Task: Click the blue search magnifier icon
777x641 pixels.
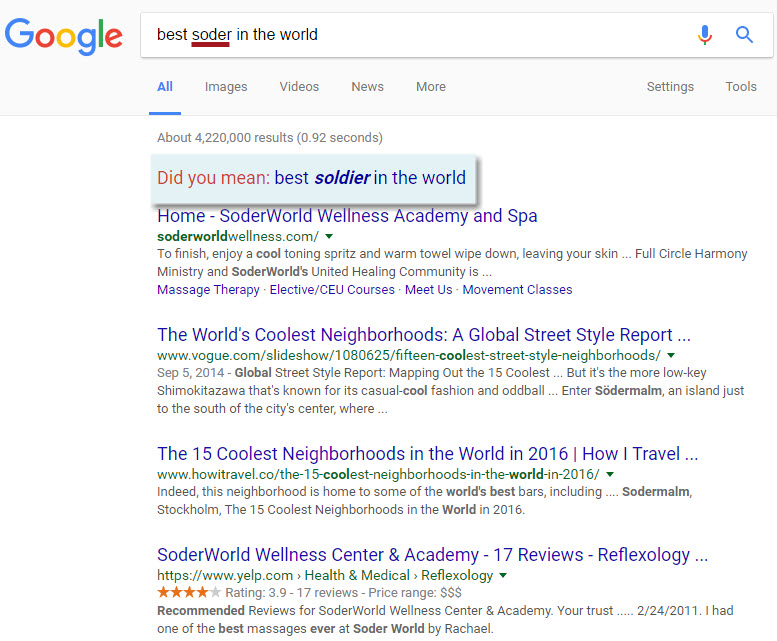Action: (x=744, y=35)
